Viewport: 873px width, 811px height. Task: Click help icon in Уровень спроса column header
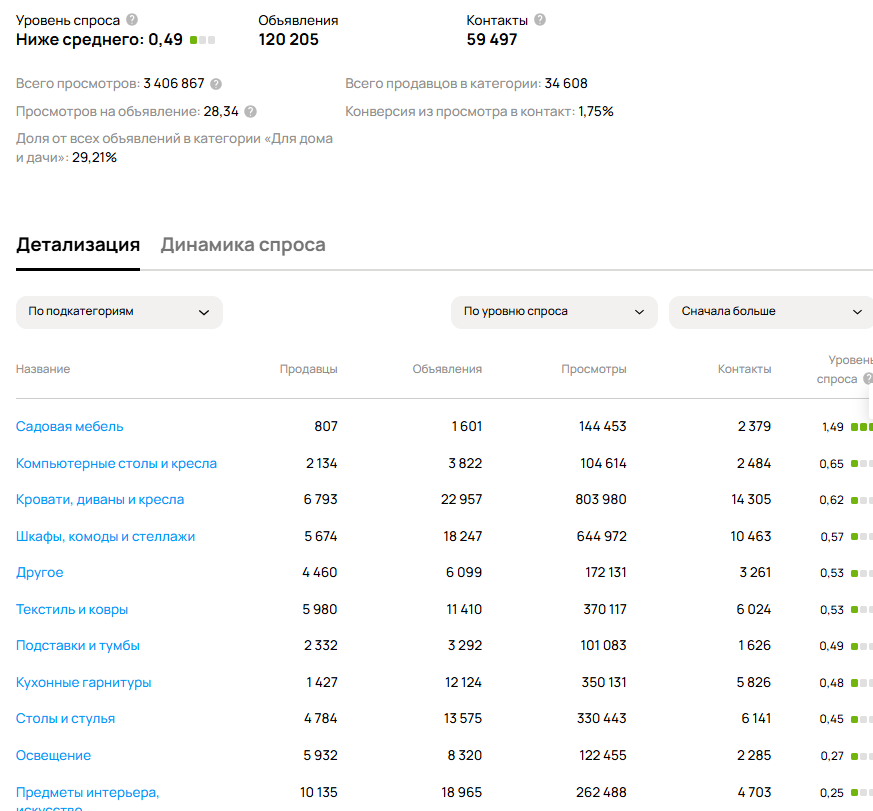(867, 379)
